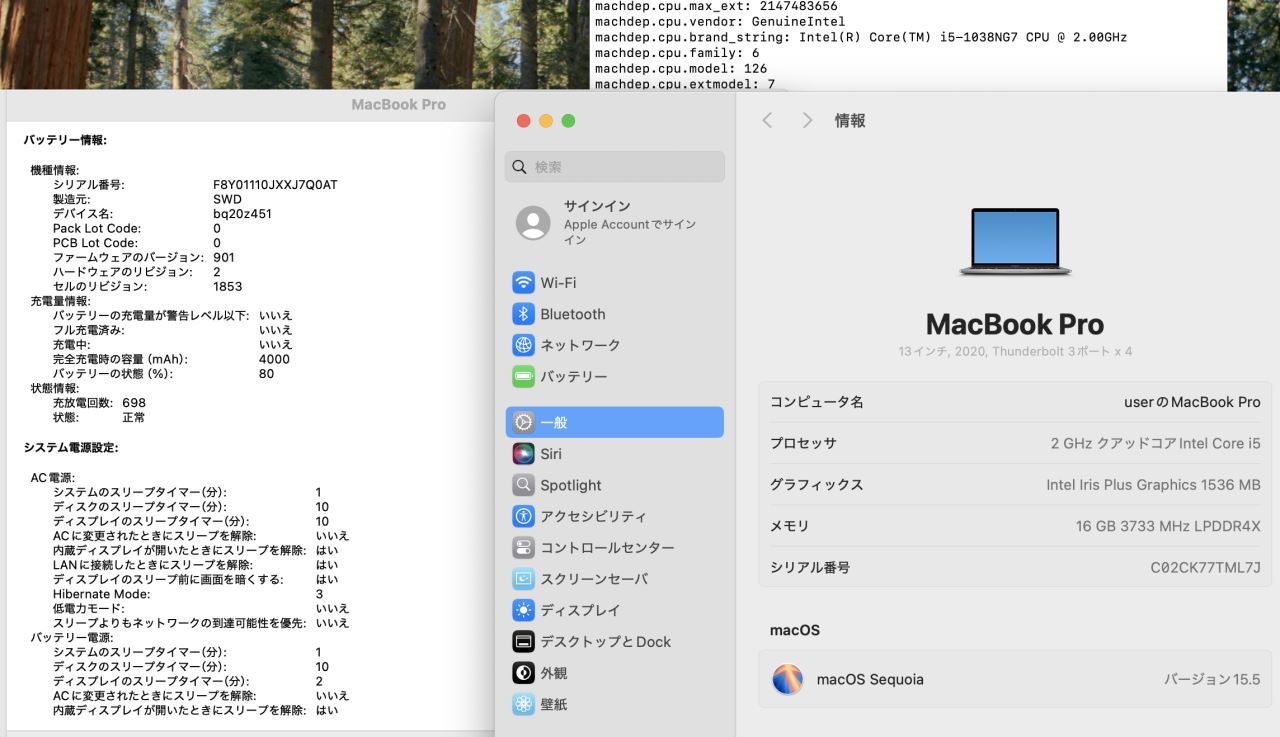Open Bluetooth settings pane
The width and height of the screenshot is (1280, 737).
[x=572, y=314]
